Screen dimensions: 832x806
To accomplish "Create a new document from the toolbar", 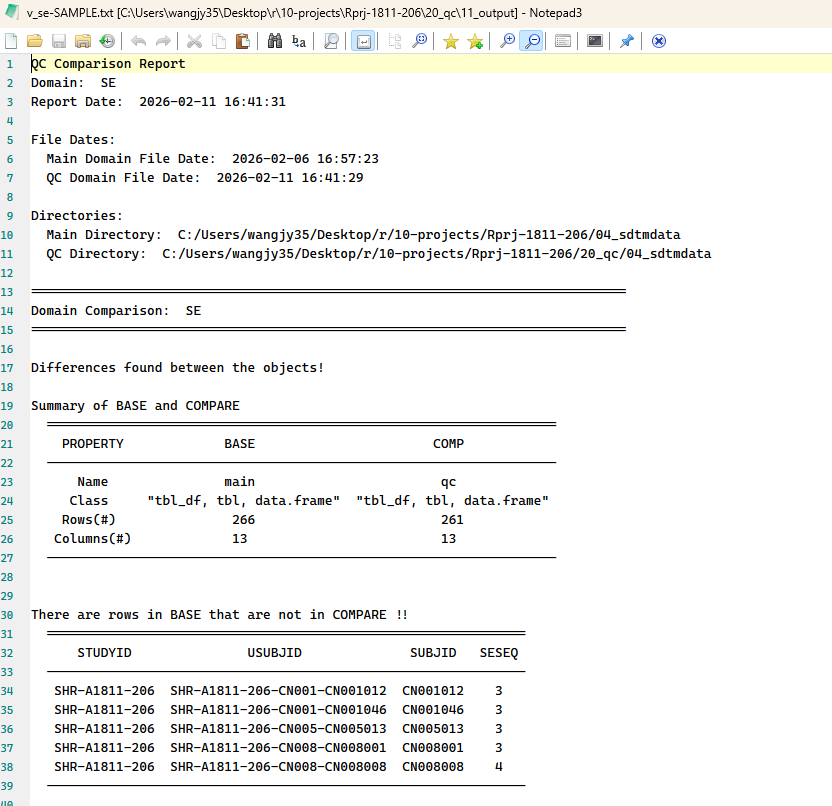I will (11, 41).
